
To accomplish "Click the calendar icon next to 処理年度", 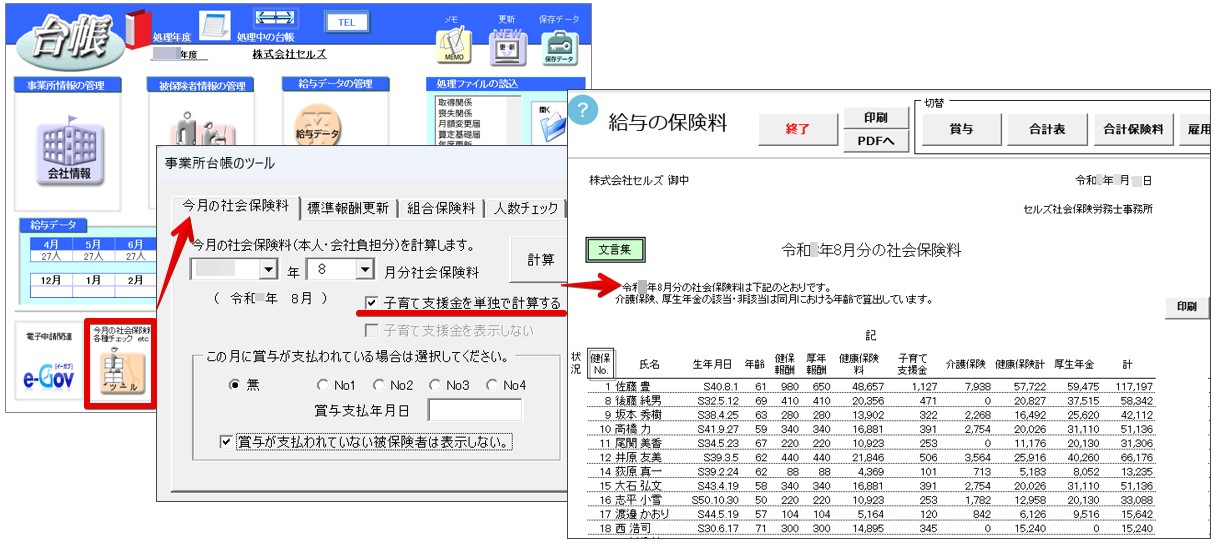I will coord(214,25).
